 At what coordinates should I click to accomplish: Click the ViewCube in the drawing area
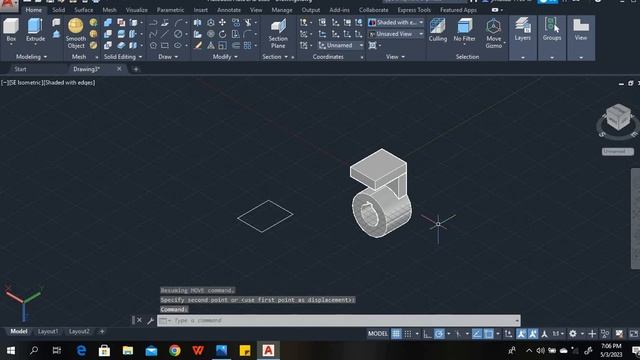click(618, 118)
